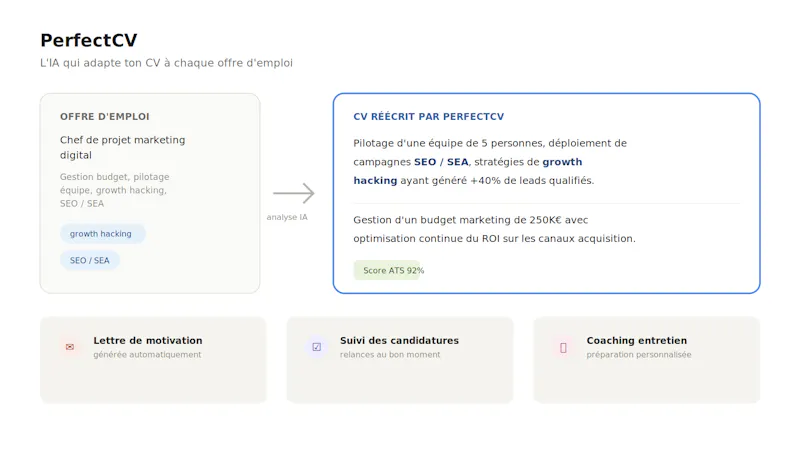Screen dimensions: 800x450
Task: Click the PerfectCV title
Action: pos(89,40)
